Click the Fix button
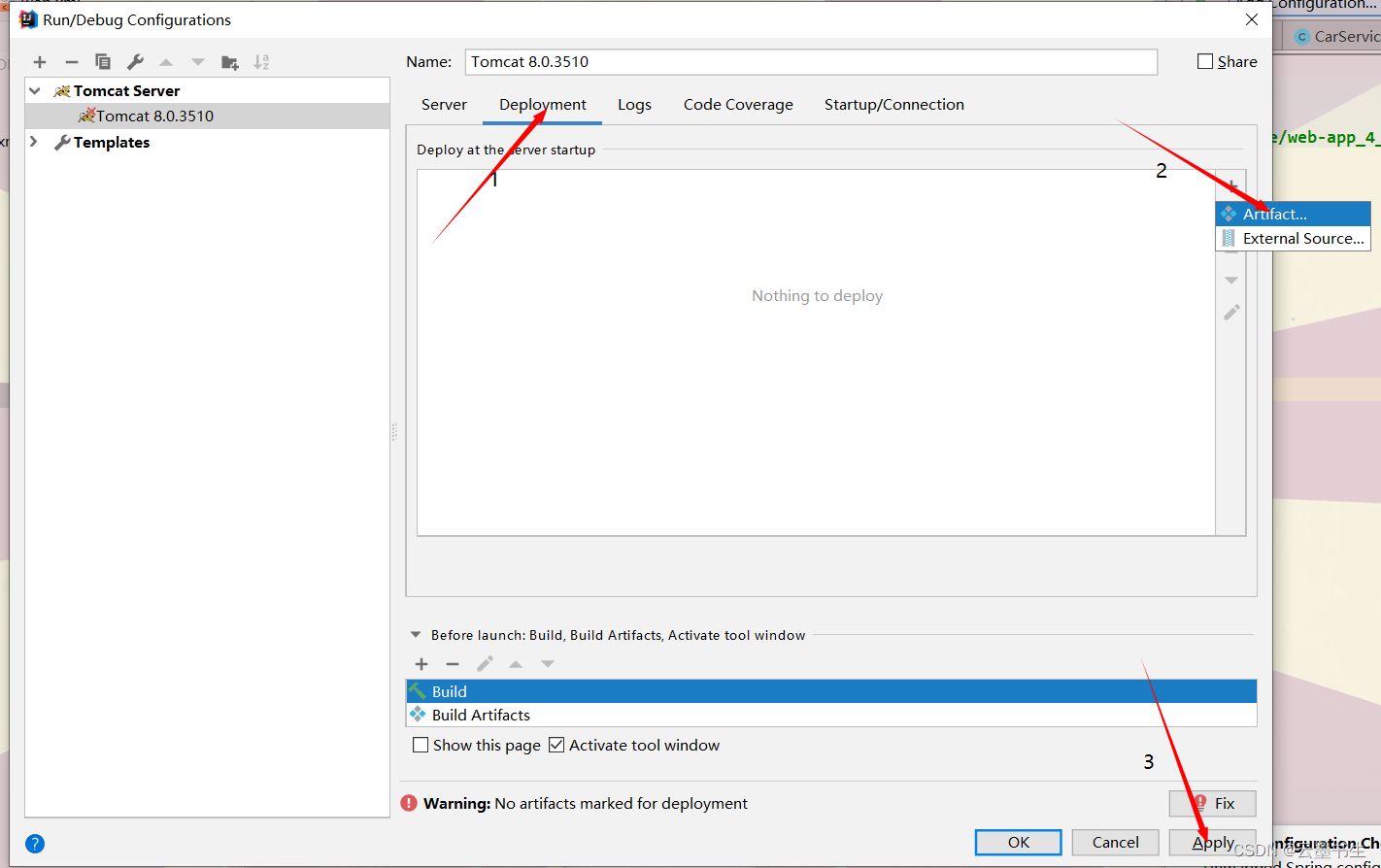1381x868 pixels. coord(1213,803)
